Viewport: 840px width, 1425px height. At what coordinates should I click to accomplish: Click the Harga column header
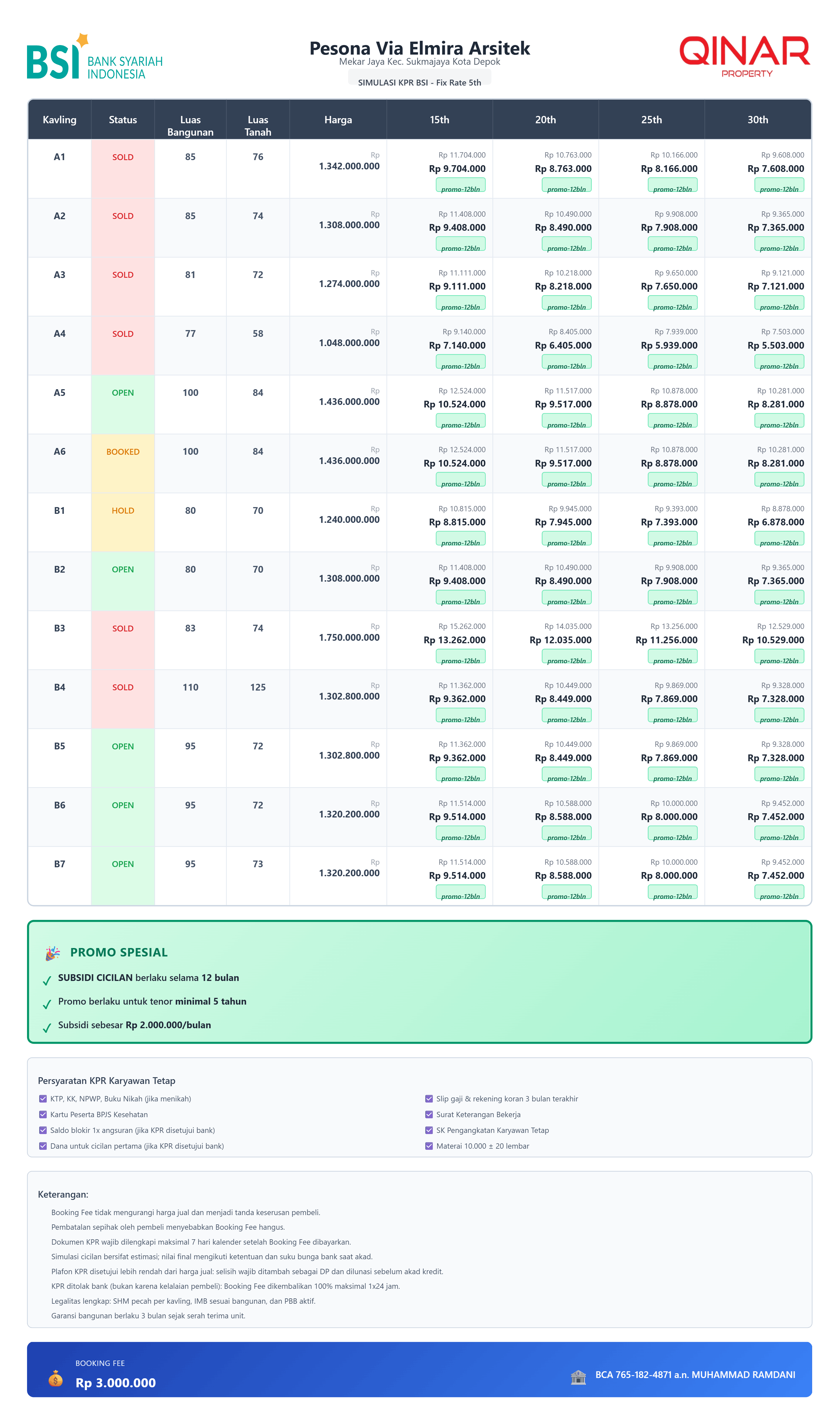coord(338,120)
